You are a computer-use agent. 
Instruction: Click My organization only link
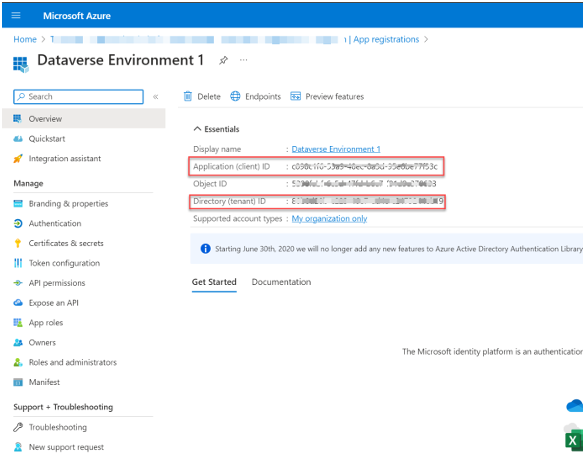[x=329, y=219]
